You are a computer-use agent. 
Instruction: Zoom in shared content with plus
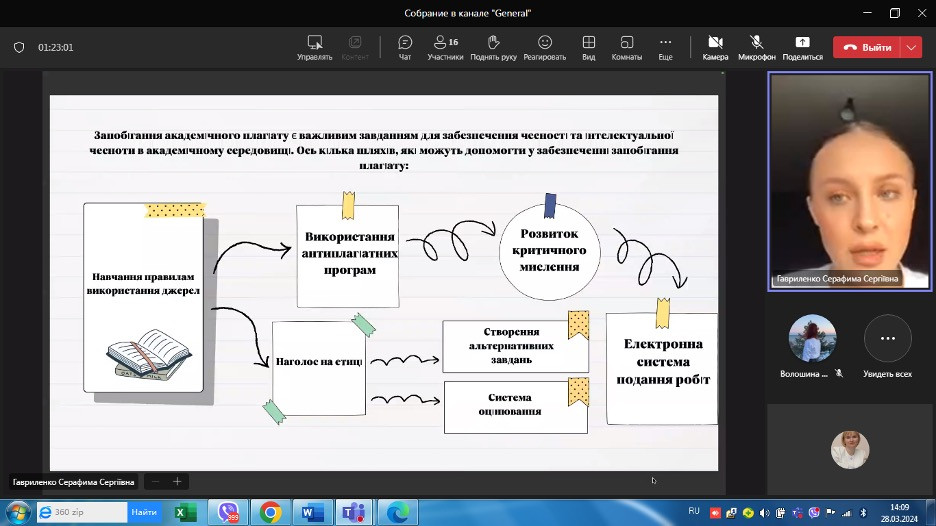(x=177, y=481)
